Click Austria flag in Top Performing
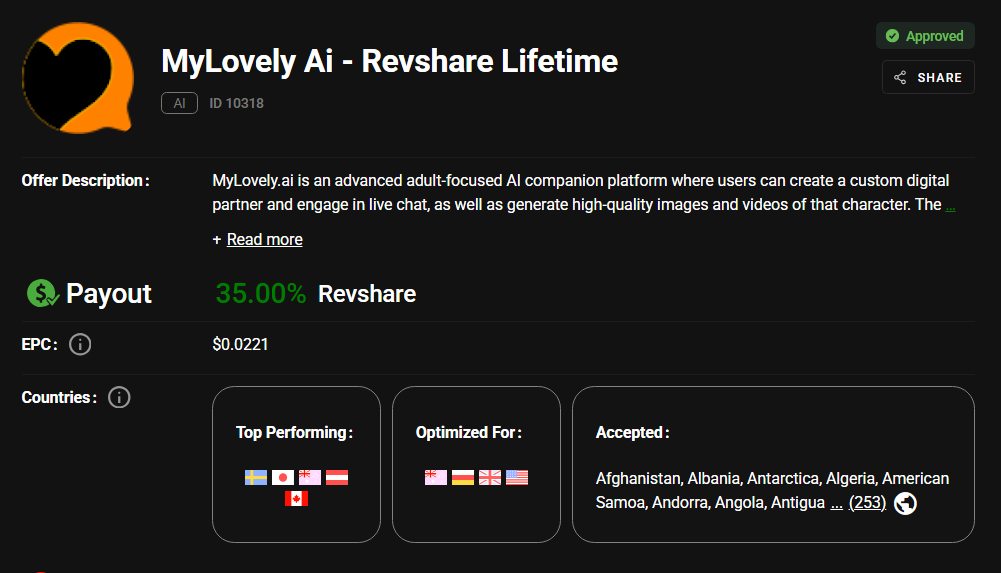Screen dimensions: 1001x573 [337, 477]
